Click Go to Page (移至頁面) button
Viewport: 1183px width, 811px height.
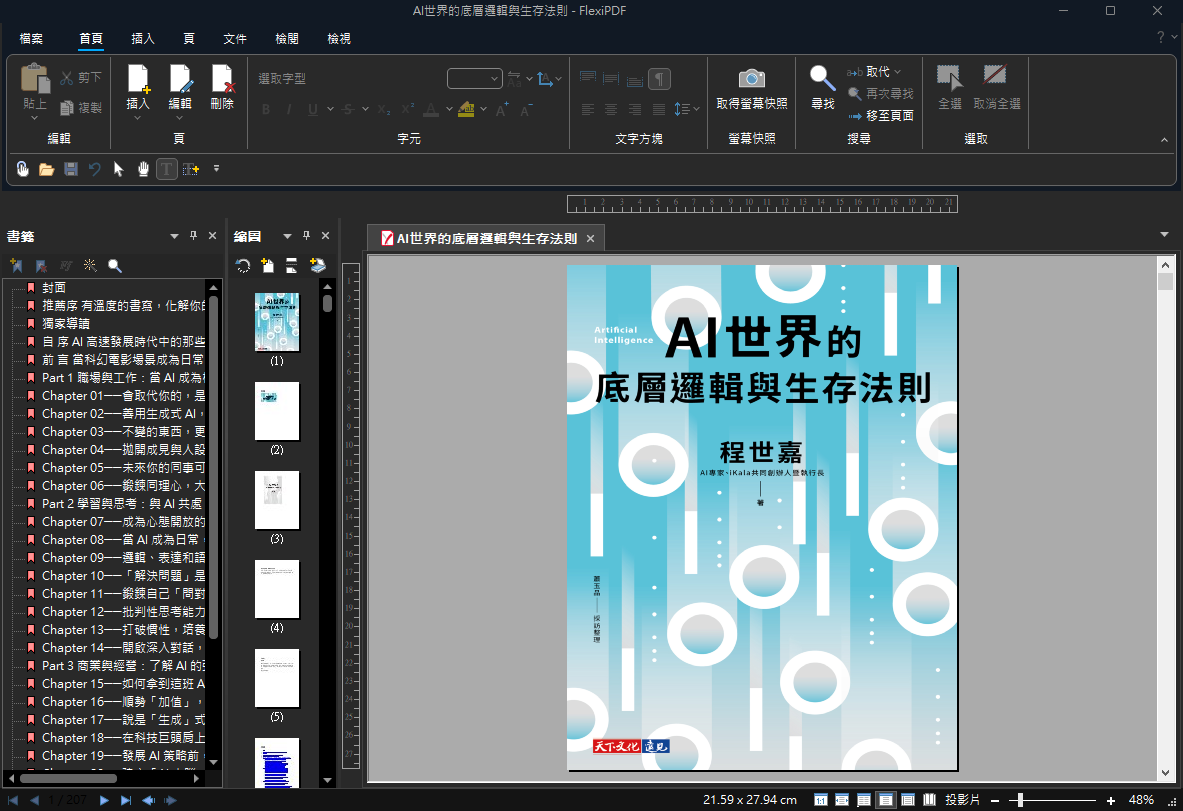[x=880, y=115]
